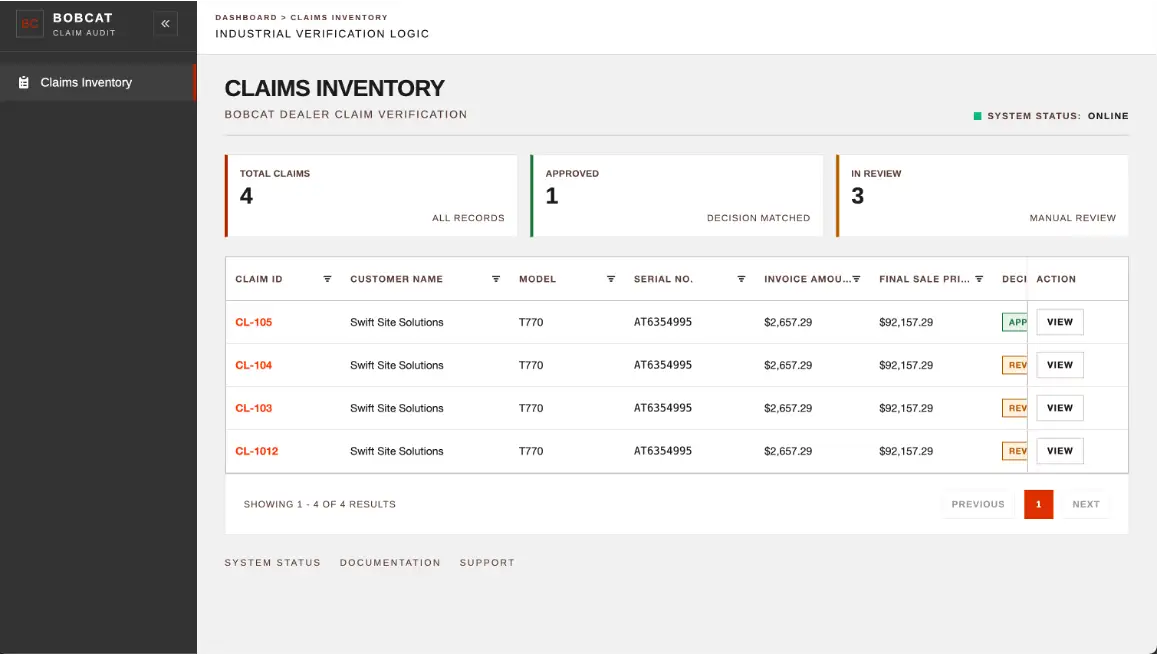This screenshot has width=1158, height=654.
Task: Open the Serial No. column filter
Action: (741, 279)
